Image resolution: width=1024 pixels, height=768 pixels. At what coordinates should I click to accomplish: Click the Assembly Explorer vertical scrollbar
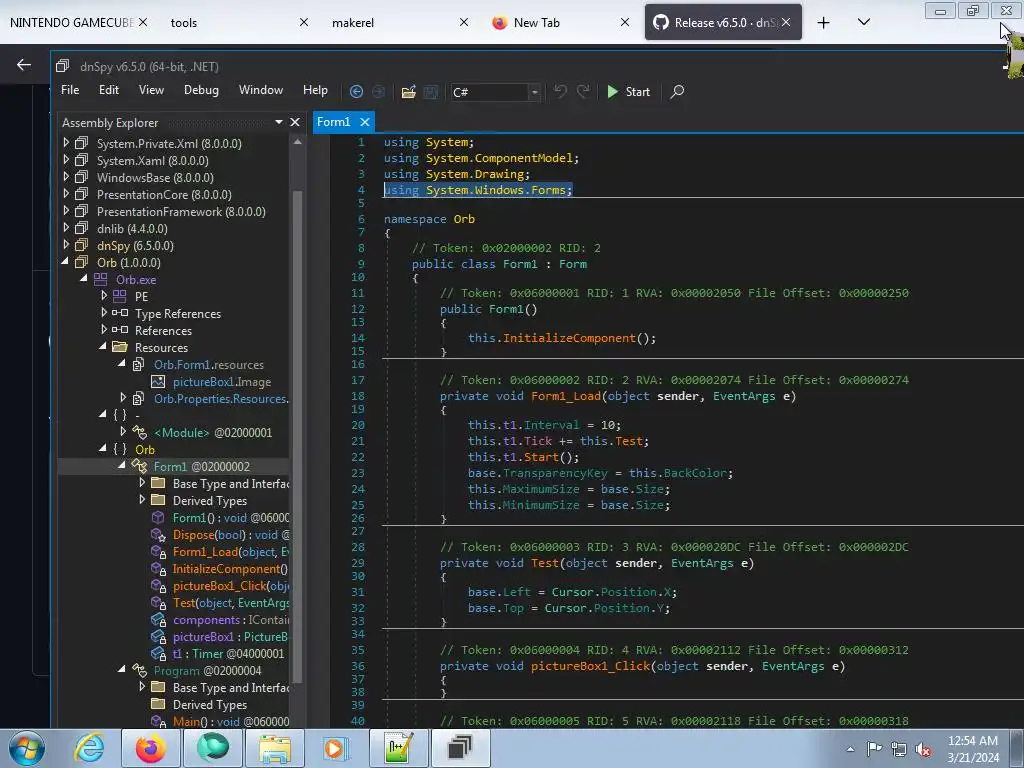[297, 438]
